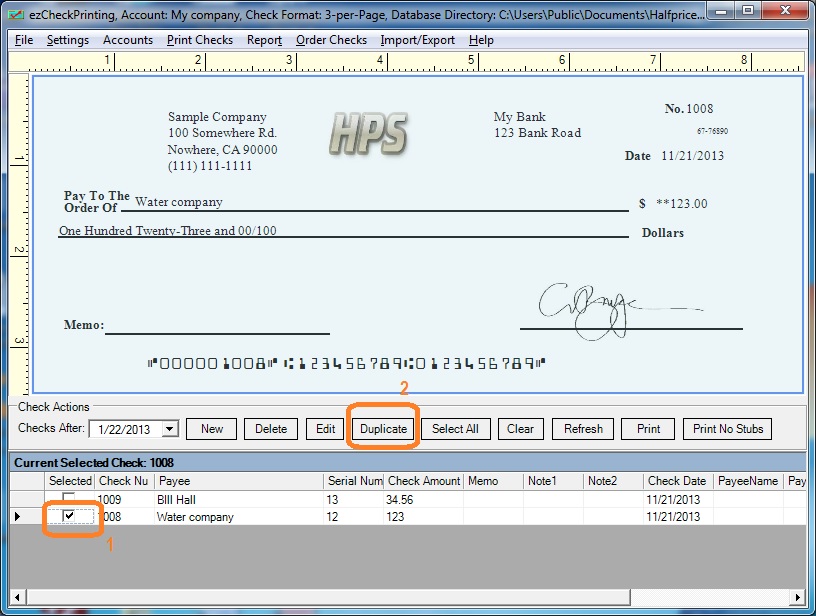
Task: Select all checks in the list
Action: click(x=455, y=428)
